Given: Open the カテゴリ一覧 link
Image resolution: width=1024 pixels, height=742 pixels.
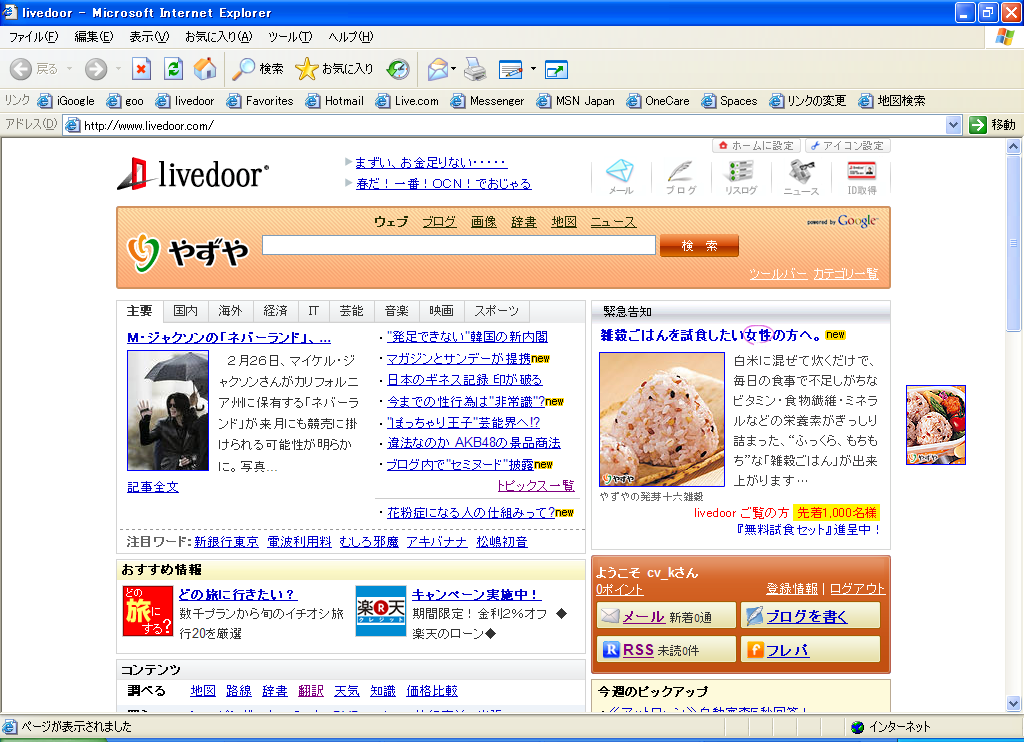Looking at the screenshot, I should 846,274.
